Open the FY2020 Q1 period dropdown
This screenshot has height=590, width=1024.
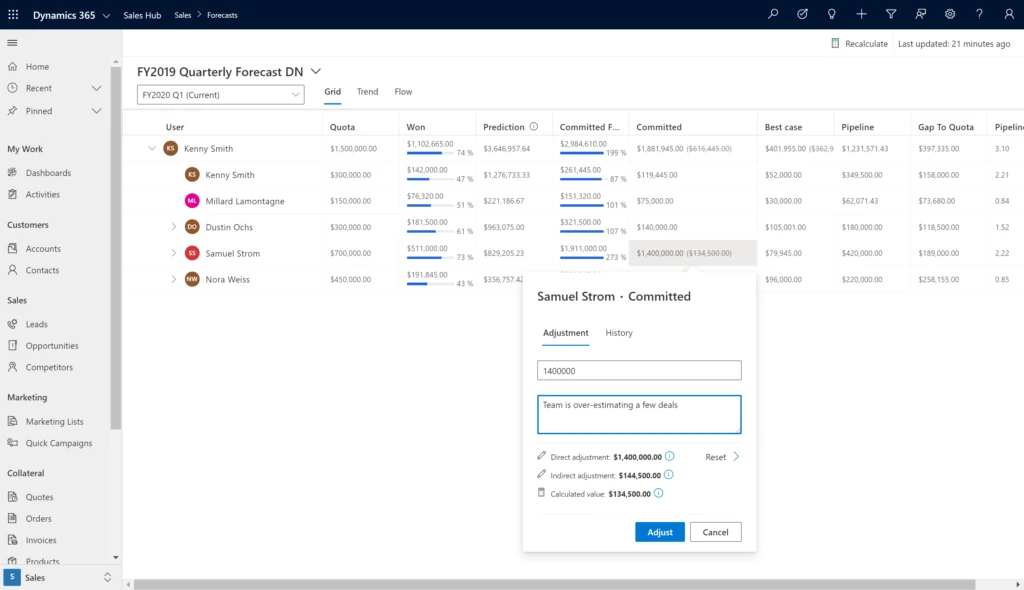click(x=220, y=95)
